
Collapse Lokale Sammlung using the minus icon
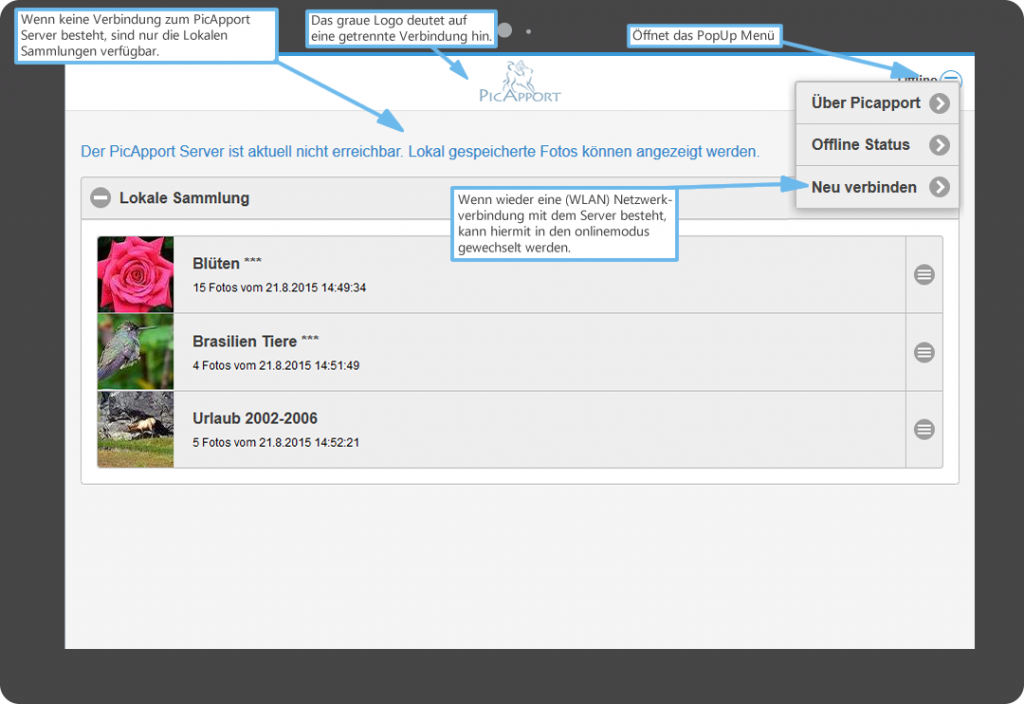click(101, 198)
